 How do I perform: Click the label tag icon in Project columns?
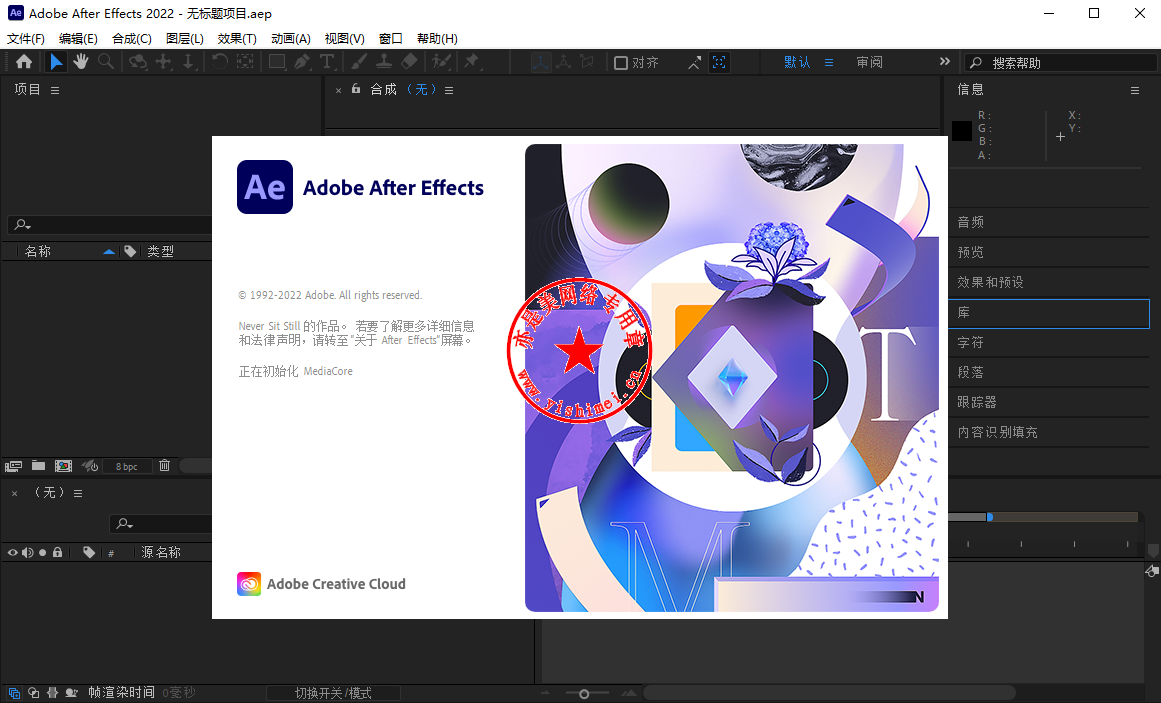point(130,252)
